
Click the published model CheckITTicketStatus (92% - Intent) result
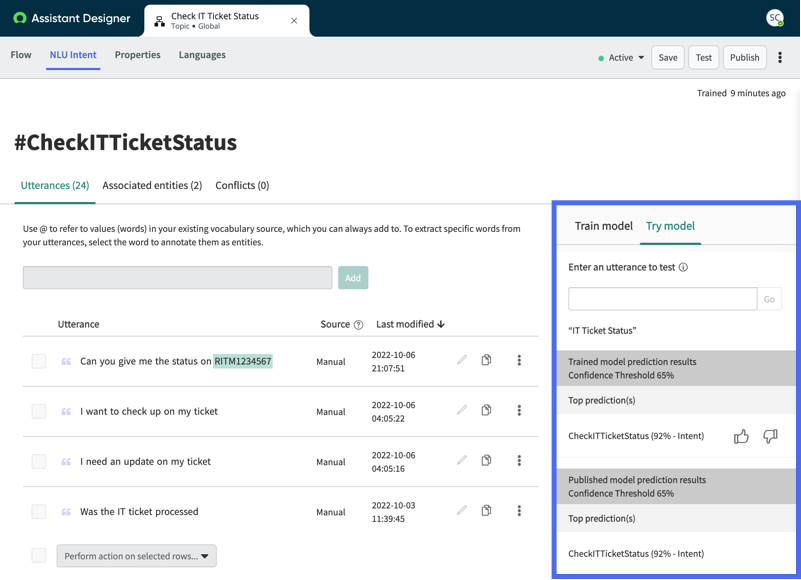(x=636, y=554)
